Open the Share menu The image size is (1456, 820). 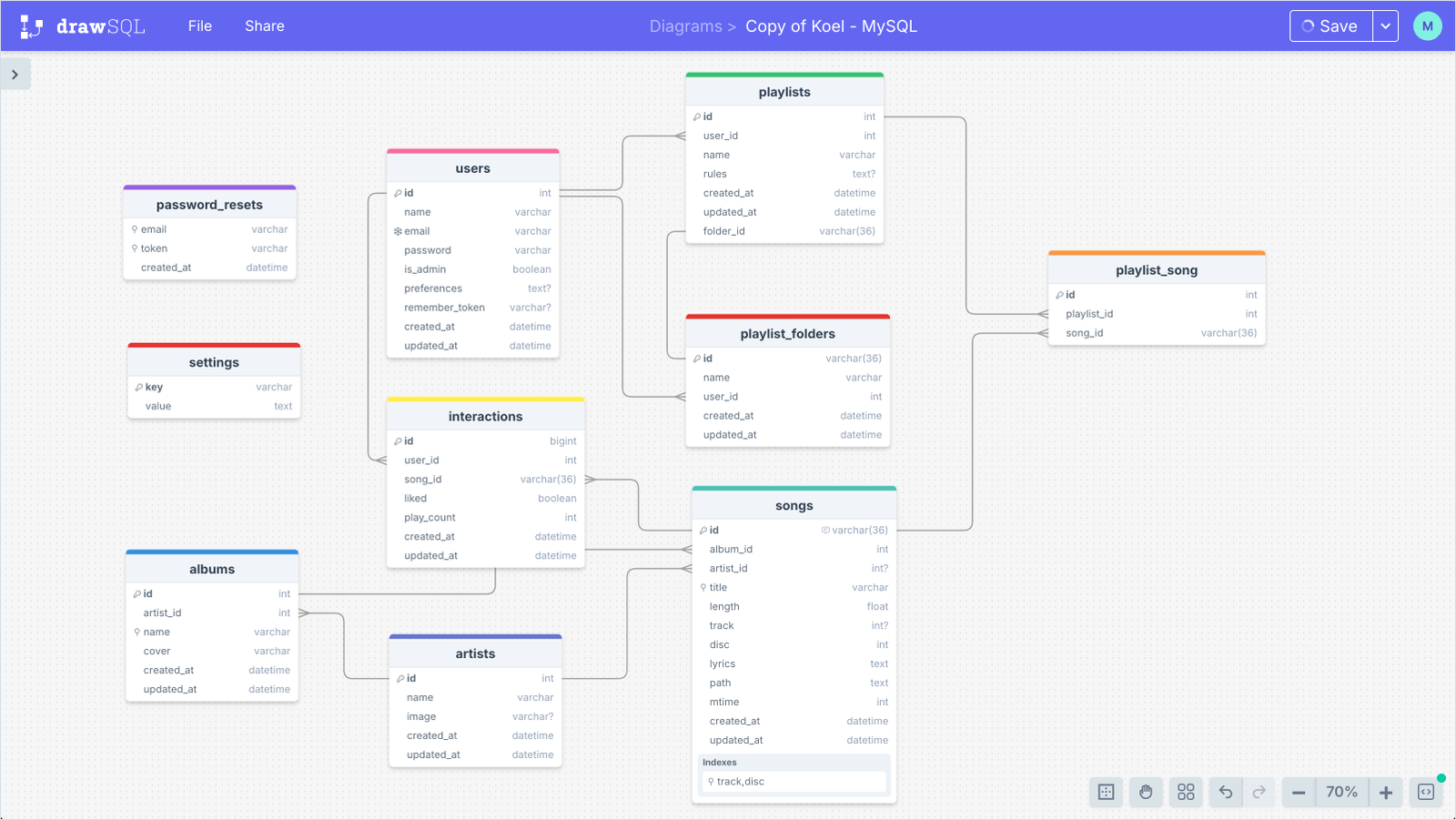pyautogui.click(x=264, y=25)
